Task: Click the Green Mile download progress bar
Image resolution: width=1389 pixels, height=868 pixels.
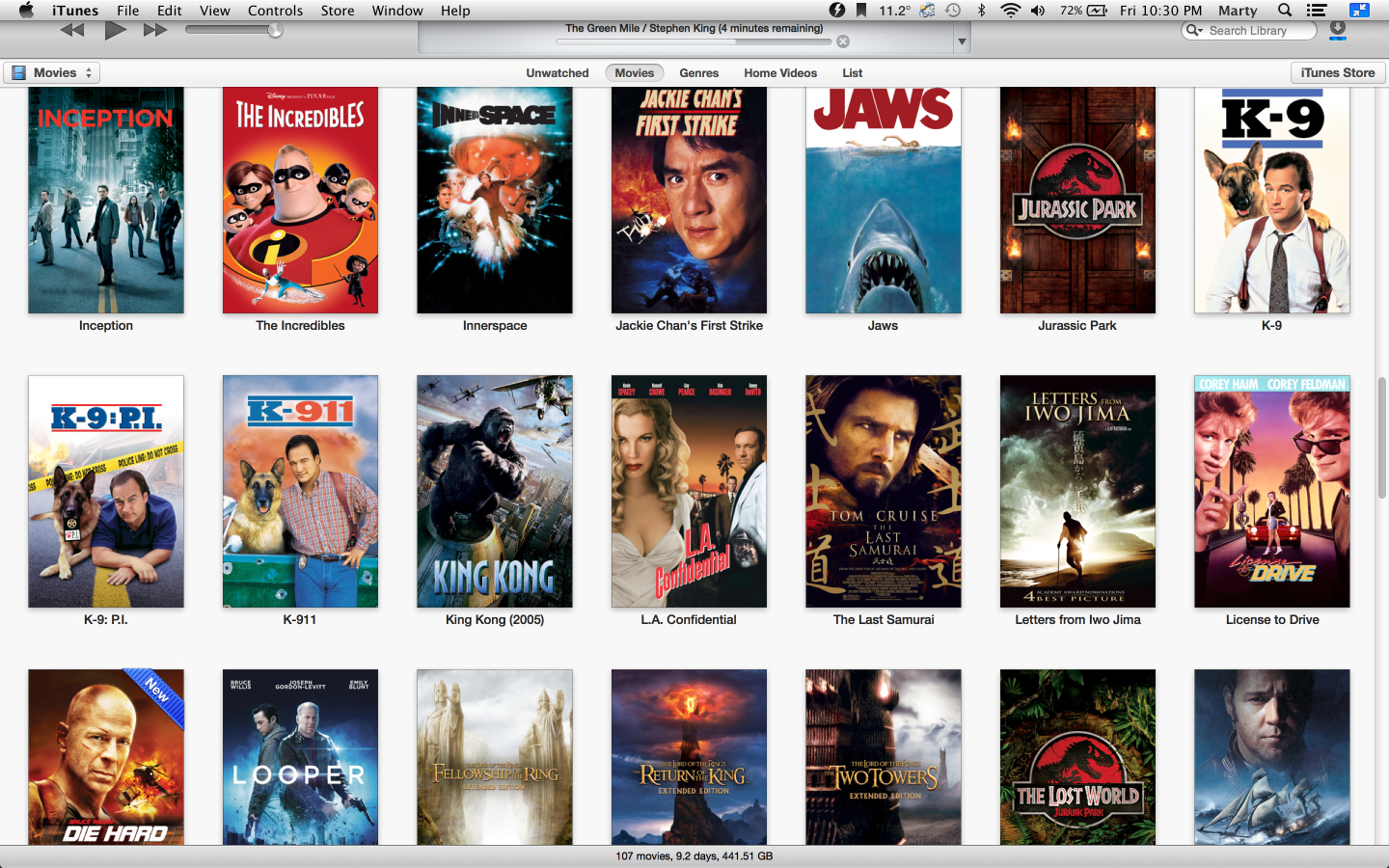Action: click(x=694, y=41)
